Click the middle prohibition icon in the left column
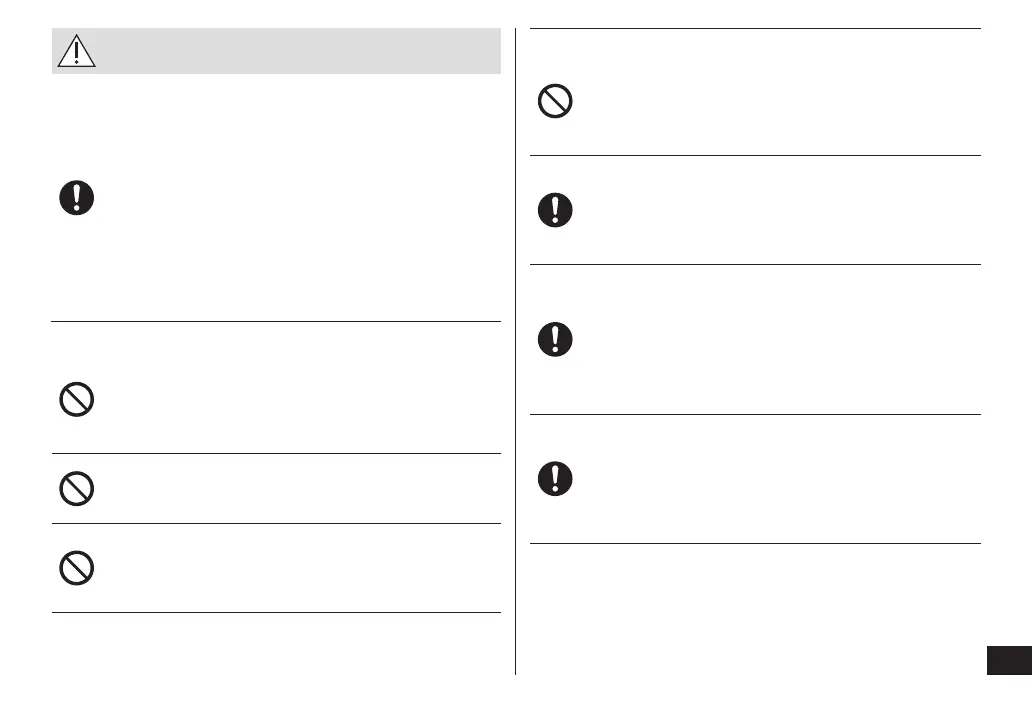The image size is (1032, 726). coord(77,488)
